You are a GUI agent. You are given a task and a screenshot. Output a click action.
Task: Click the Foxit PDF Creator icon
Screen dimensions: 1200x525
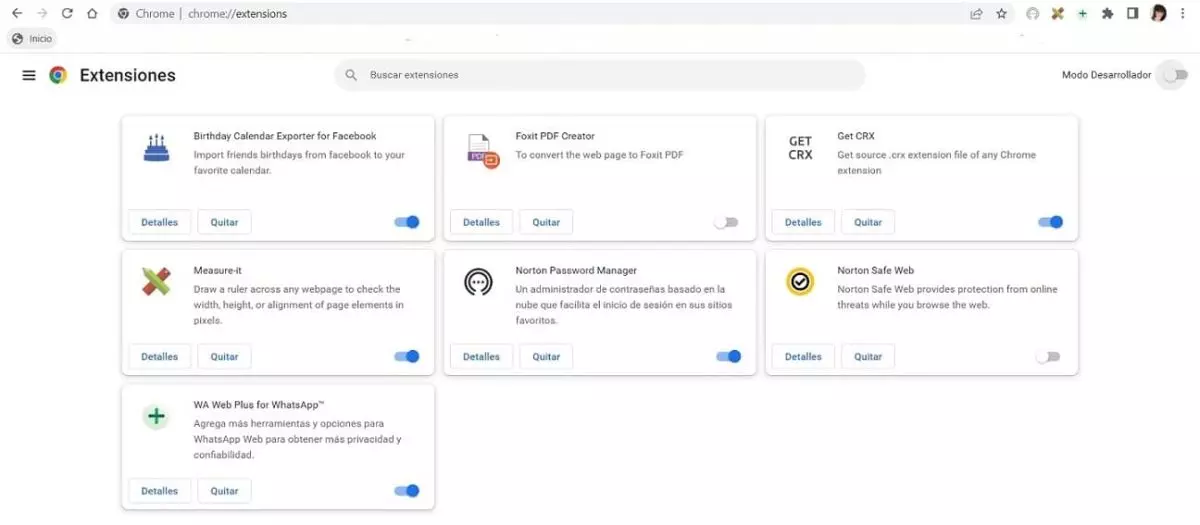point(482,150)
